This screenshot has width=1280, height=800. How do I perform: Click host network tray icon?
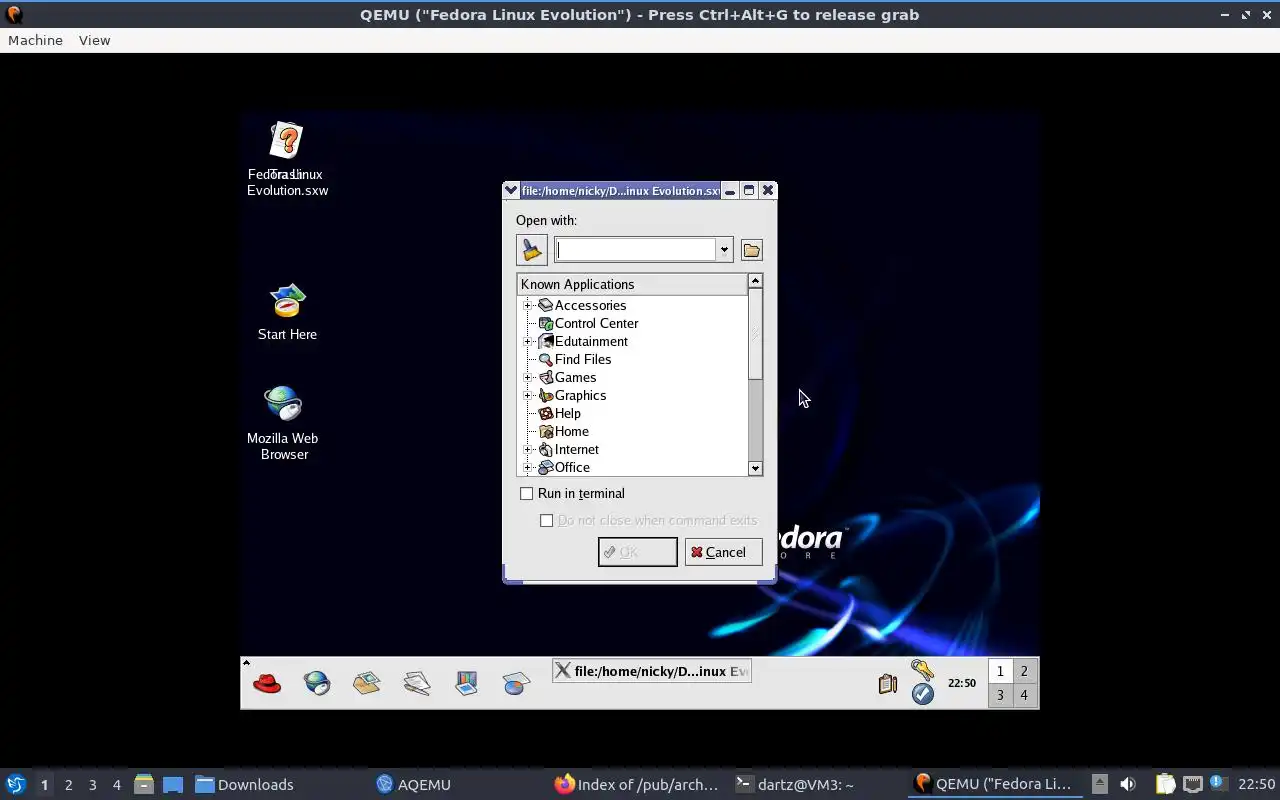[x=1192, y=784]
